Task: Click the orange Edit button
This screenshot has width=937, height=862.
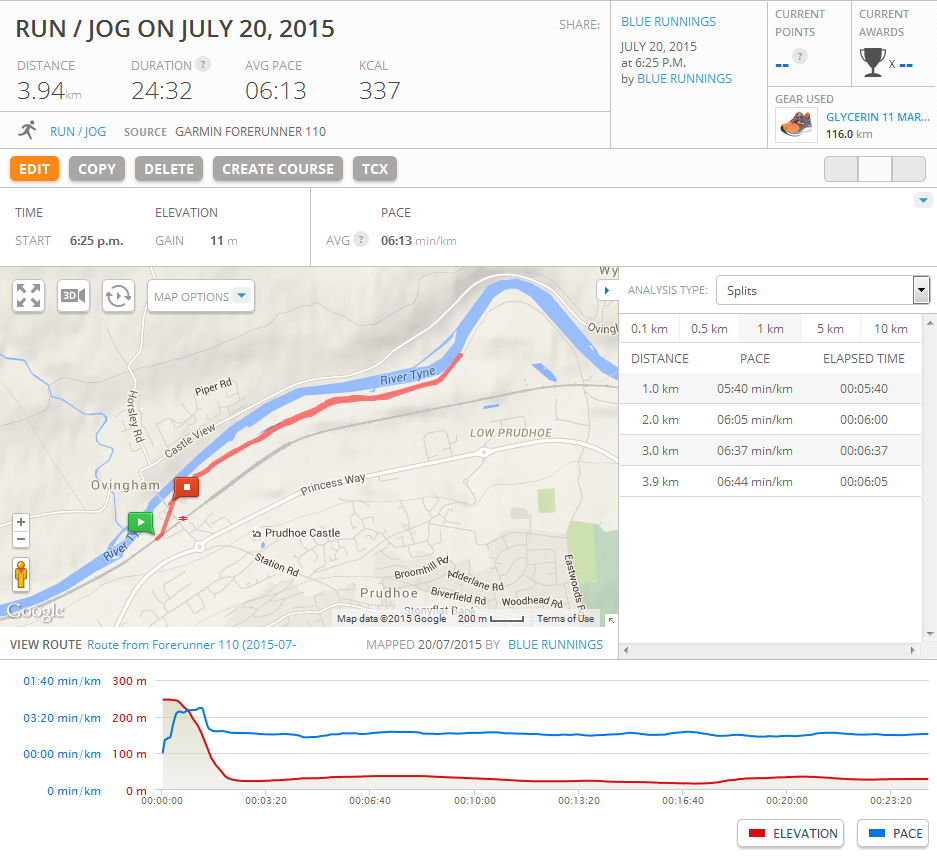Action: tap(34, 169)
